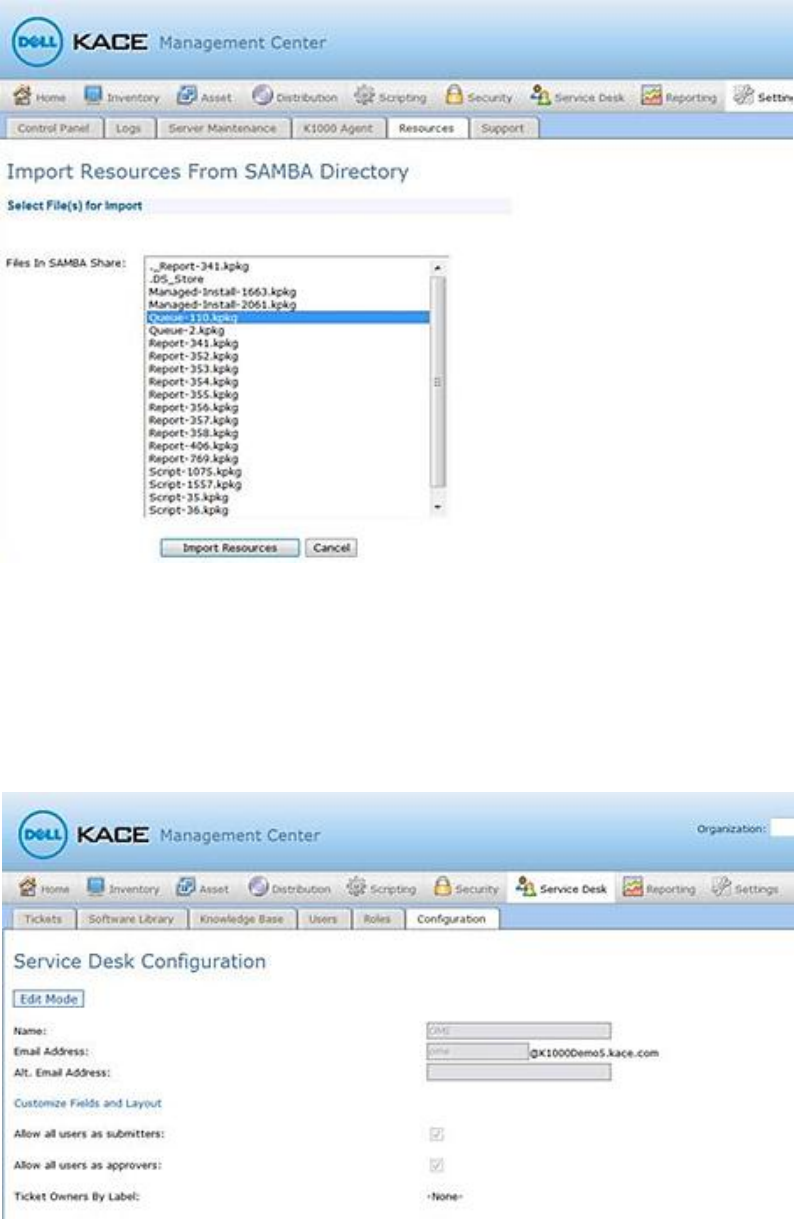The image size is (794, 1219).
Task: Select Report-352.kpkg in the list
Action: click(288, 354)
